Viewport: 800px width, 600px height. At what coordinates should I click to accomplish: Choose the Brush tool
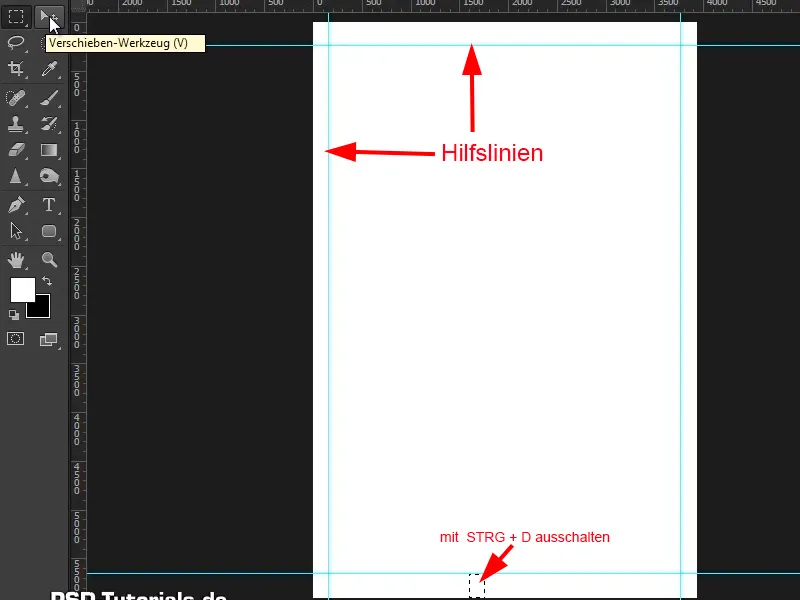pos(49,97)
